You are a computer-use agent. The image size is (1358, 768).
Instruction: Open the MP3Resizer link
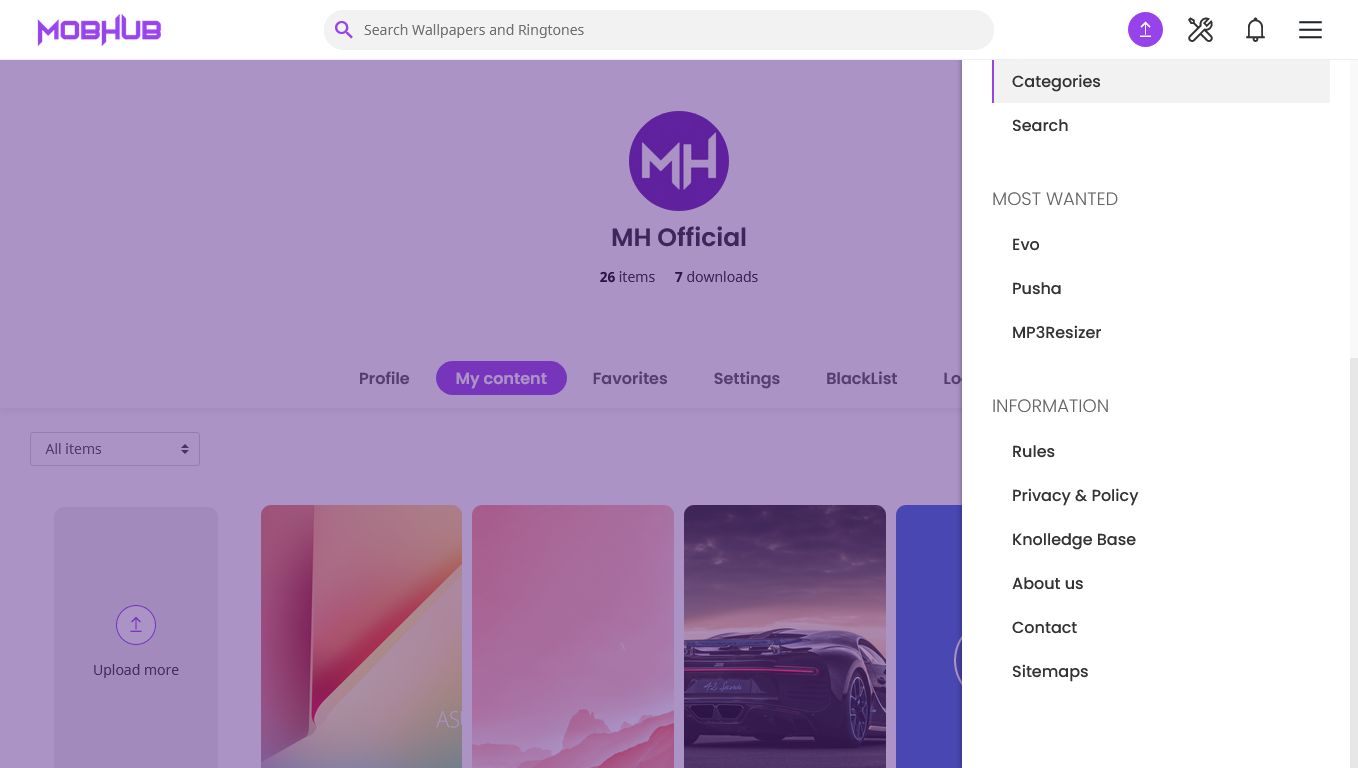(x=1056, y=332)
